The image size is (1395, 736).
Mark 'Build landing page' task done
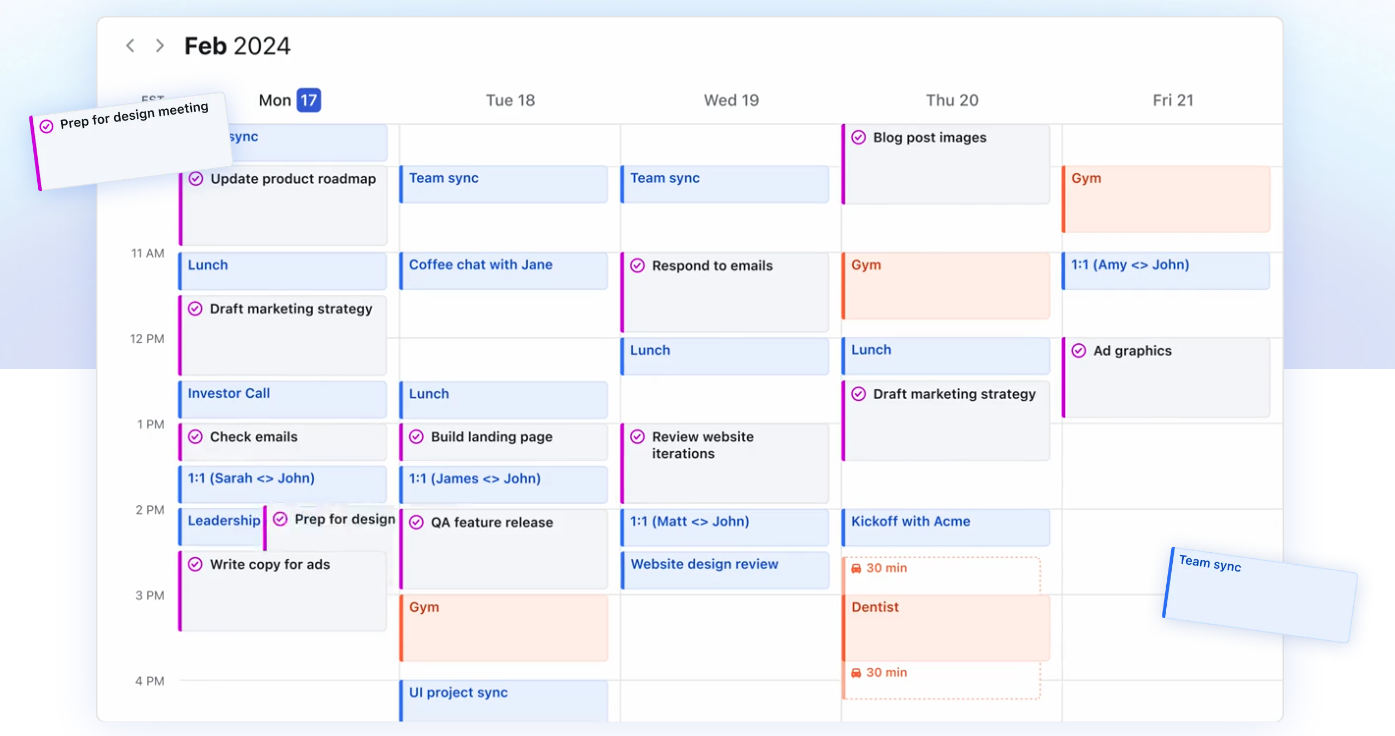tap(417, 437)
